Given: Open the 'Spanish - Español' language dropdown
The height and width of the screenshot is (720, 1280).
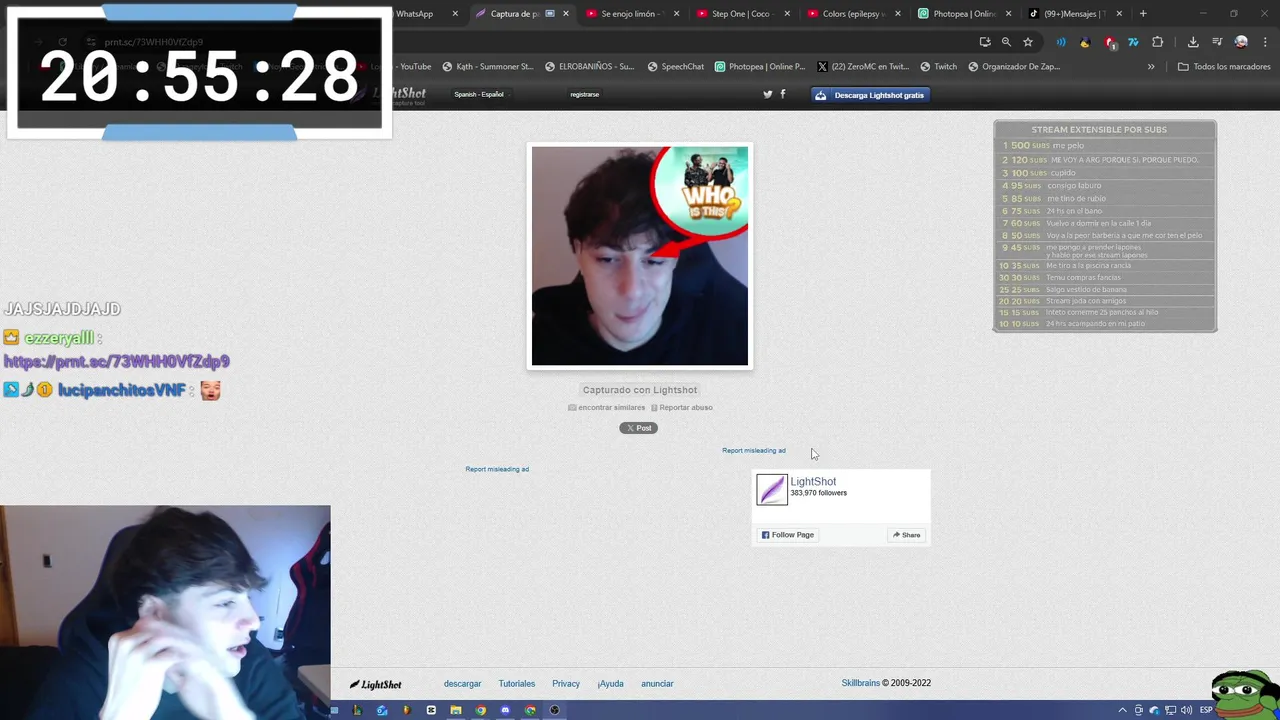Looking at the screenshot, I should 480,95.
